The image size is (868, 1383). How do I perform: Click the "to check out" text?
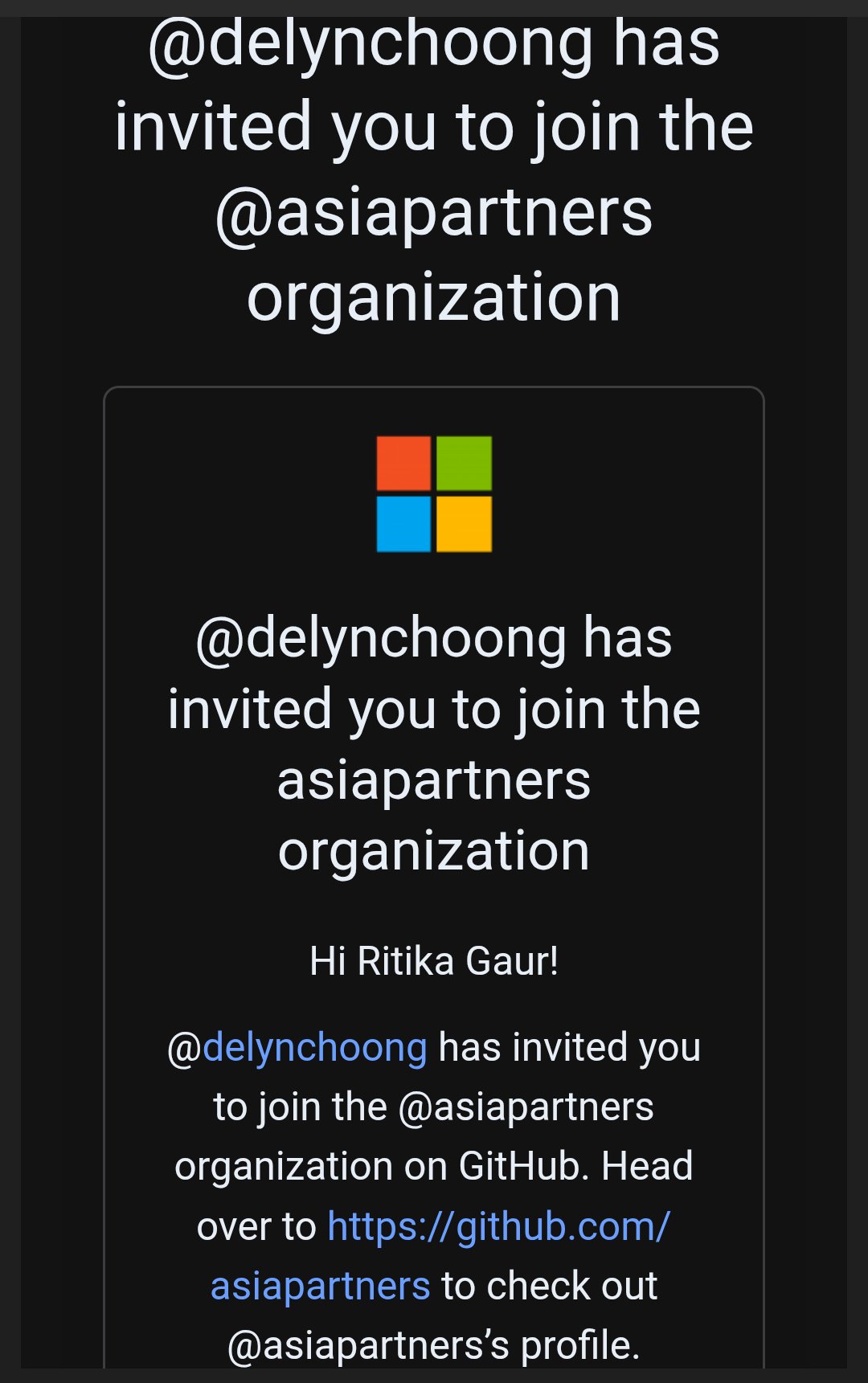pyautogui.click(x=549, y=1286)
